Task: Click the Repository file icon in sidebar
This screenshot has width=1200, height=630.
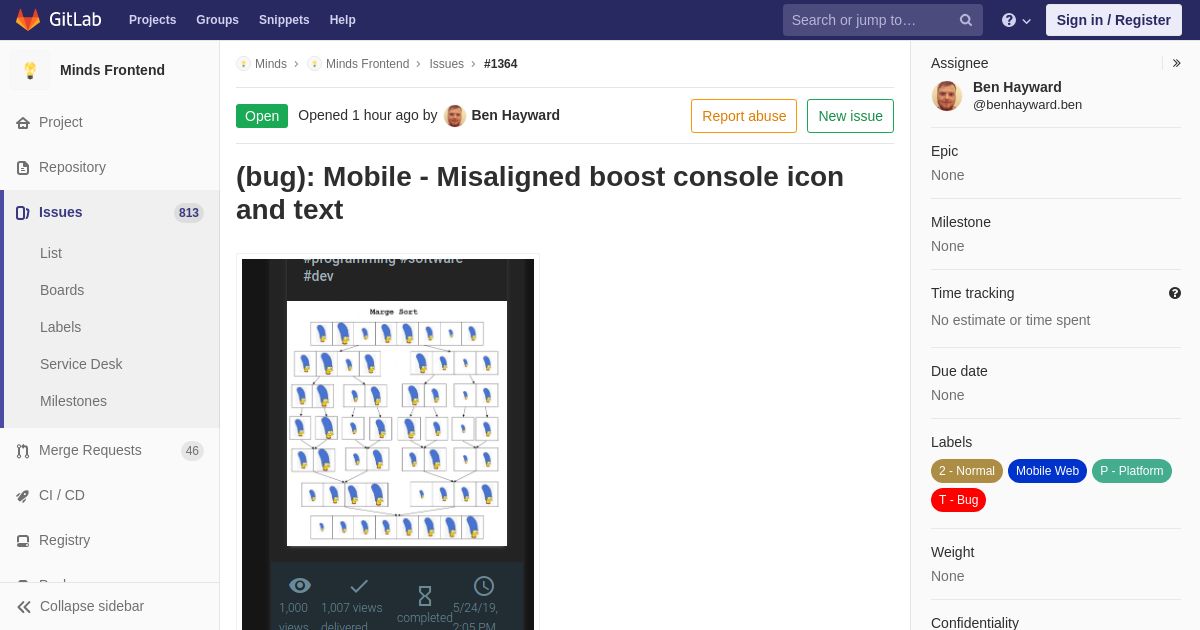Action: click(23, 168)
